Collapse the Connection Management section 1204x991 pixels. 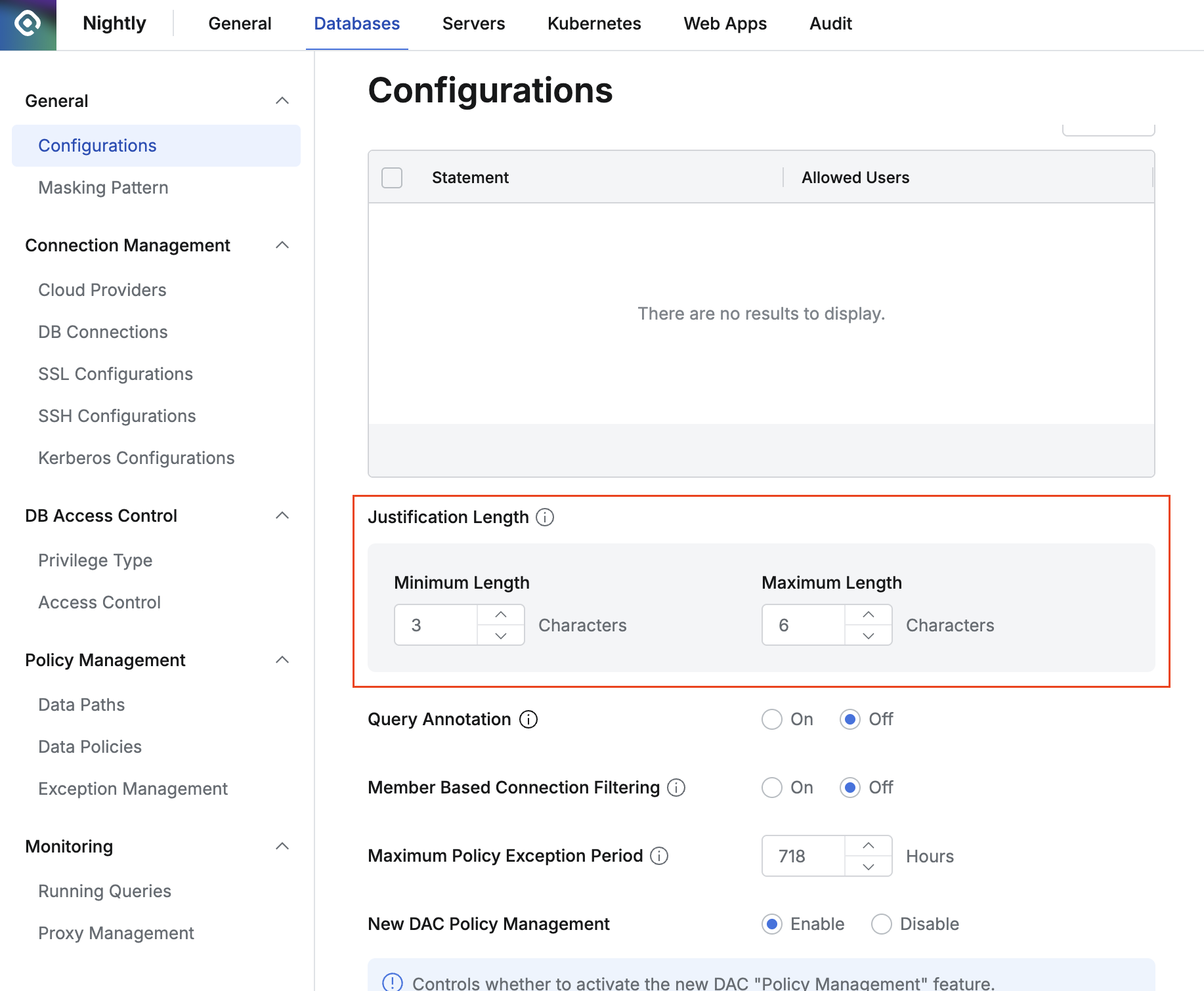(x=282, y=245)
